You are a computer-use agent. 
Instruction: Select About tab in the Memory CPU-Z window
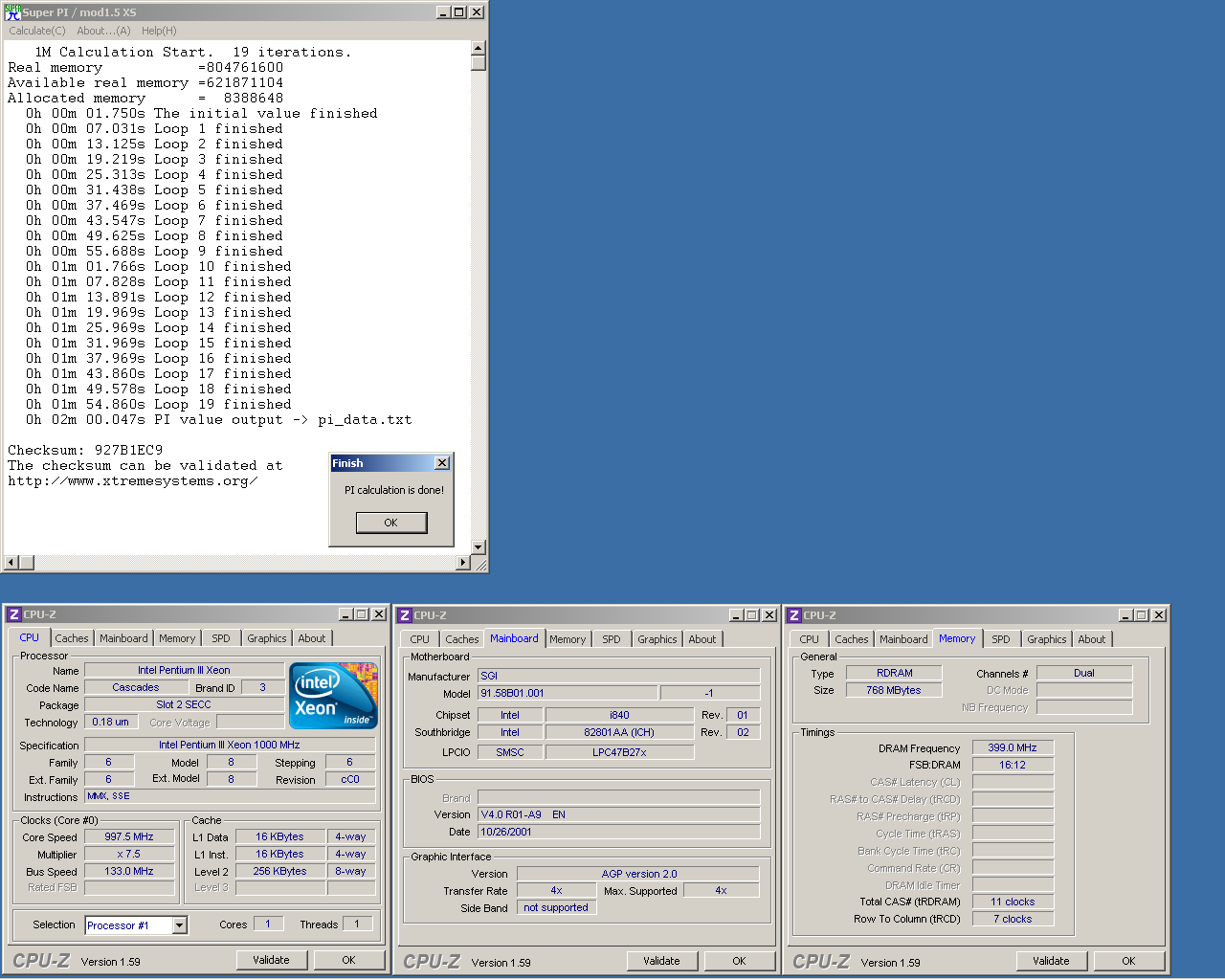click(1092, 639)
